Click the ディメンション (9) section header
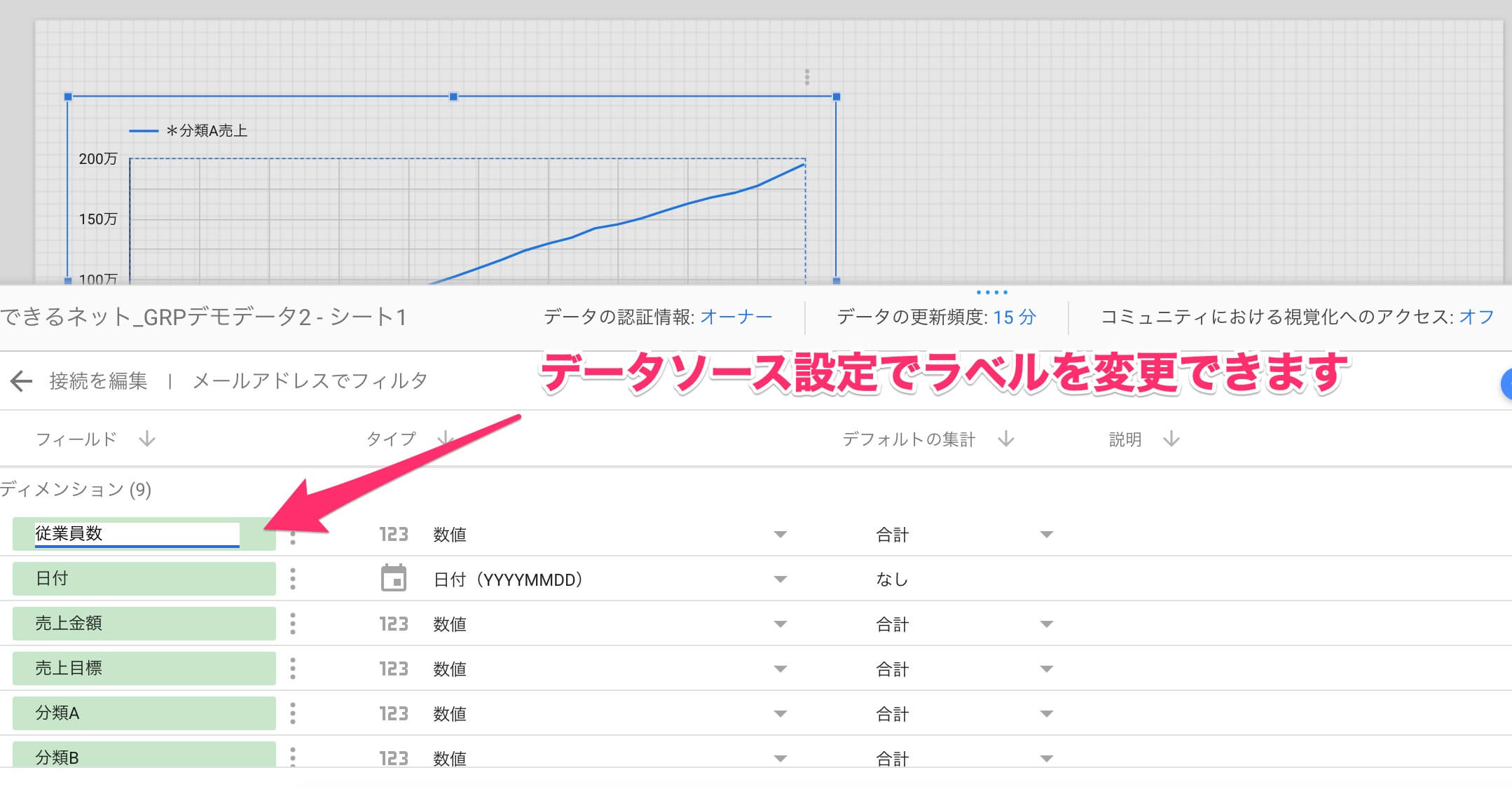Screen dimensions: 1512x789 click(x=76, y=489)
